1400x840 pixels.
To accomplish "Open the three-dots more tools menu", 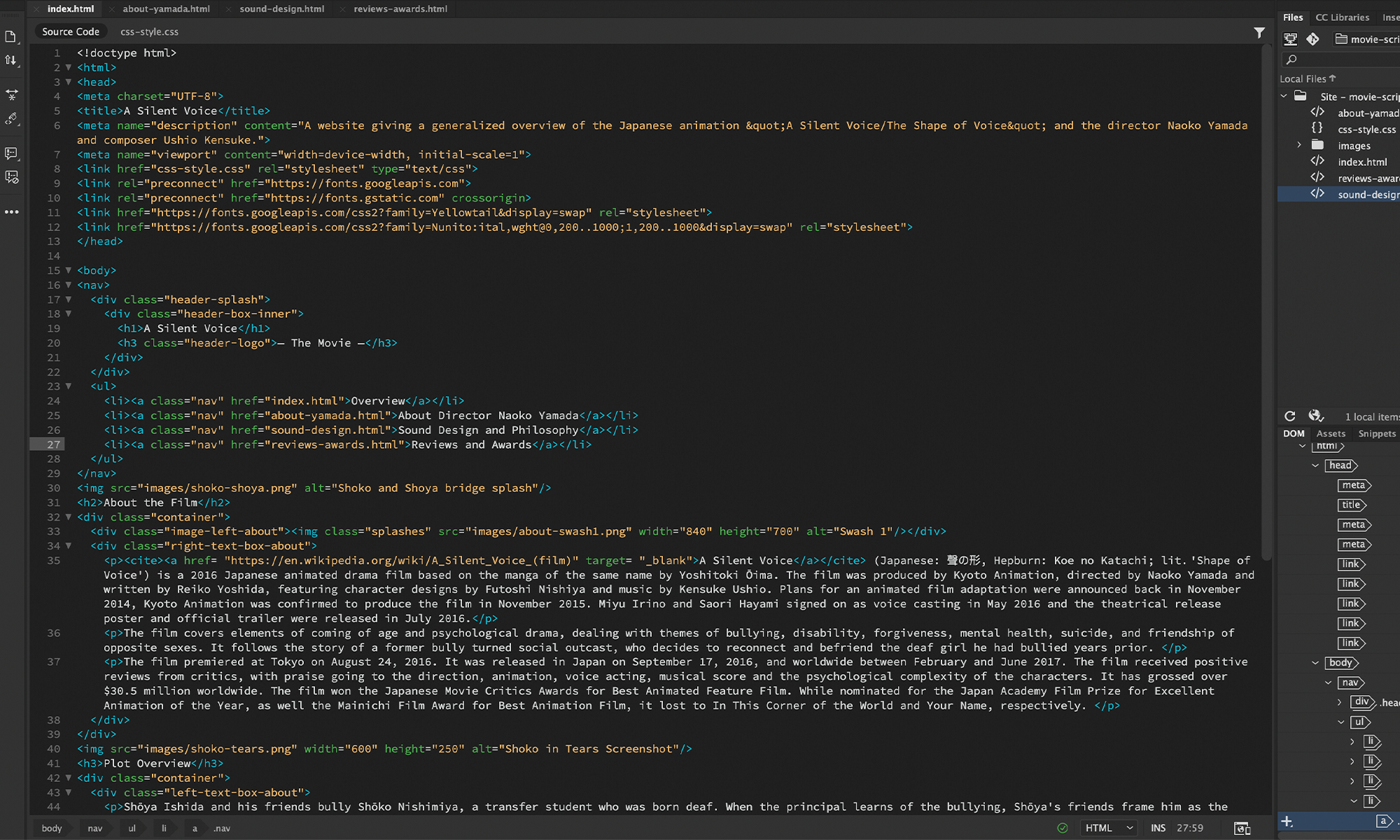I will [x=12, y=211].
